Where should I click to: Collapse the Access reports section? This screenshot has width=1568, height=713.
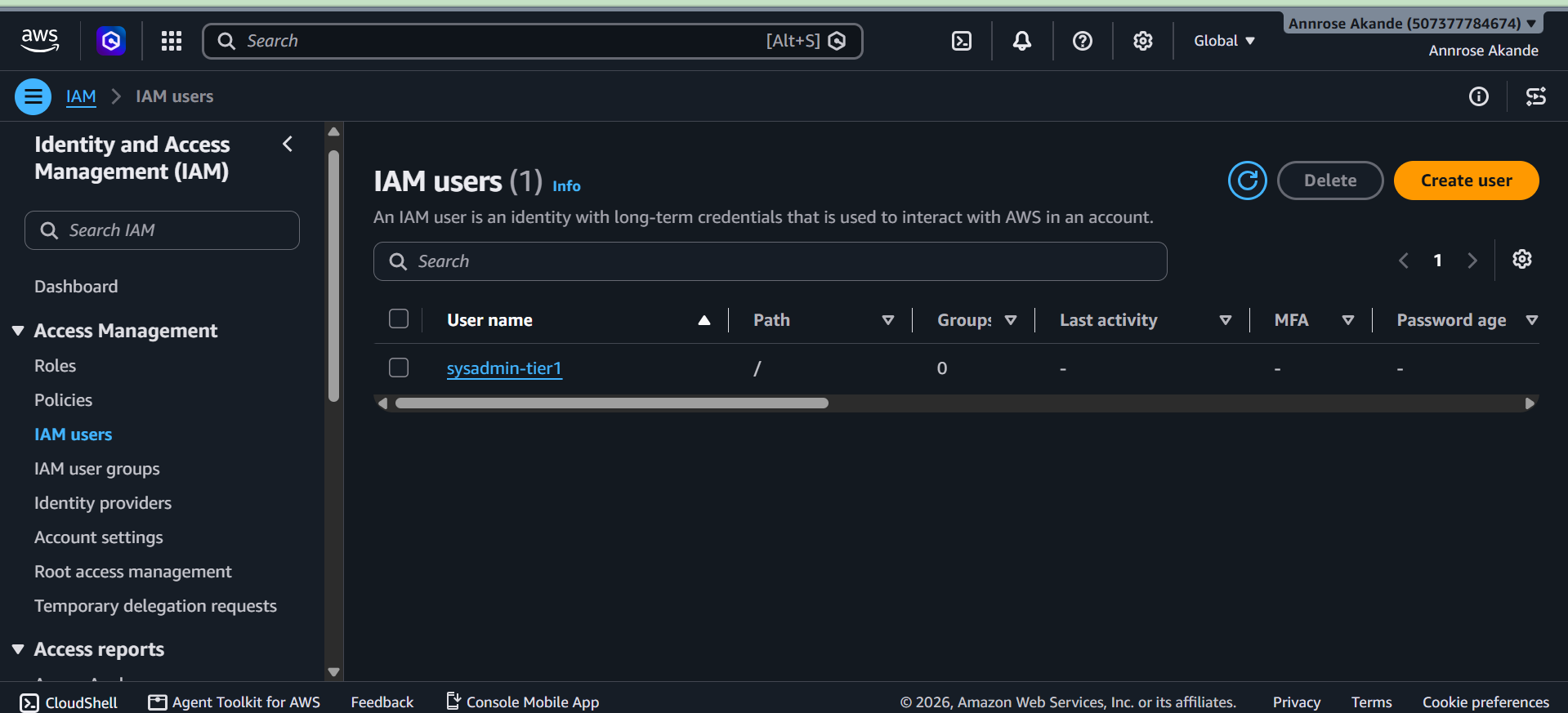(x=18, y=649)
